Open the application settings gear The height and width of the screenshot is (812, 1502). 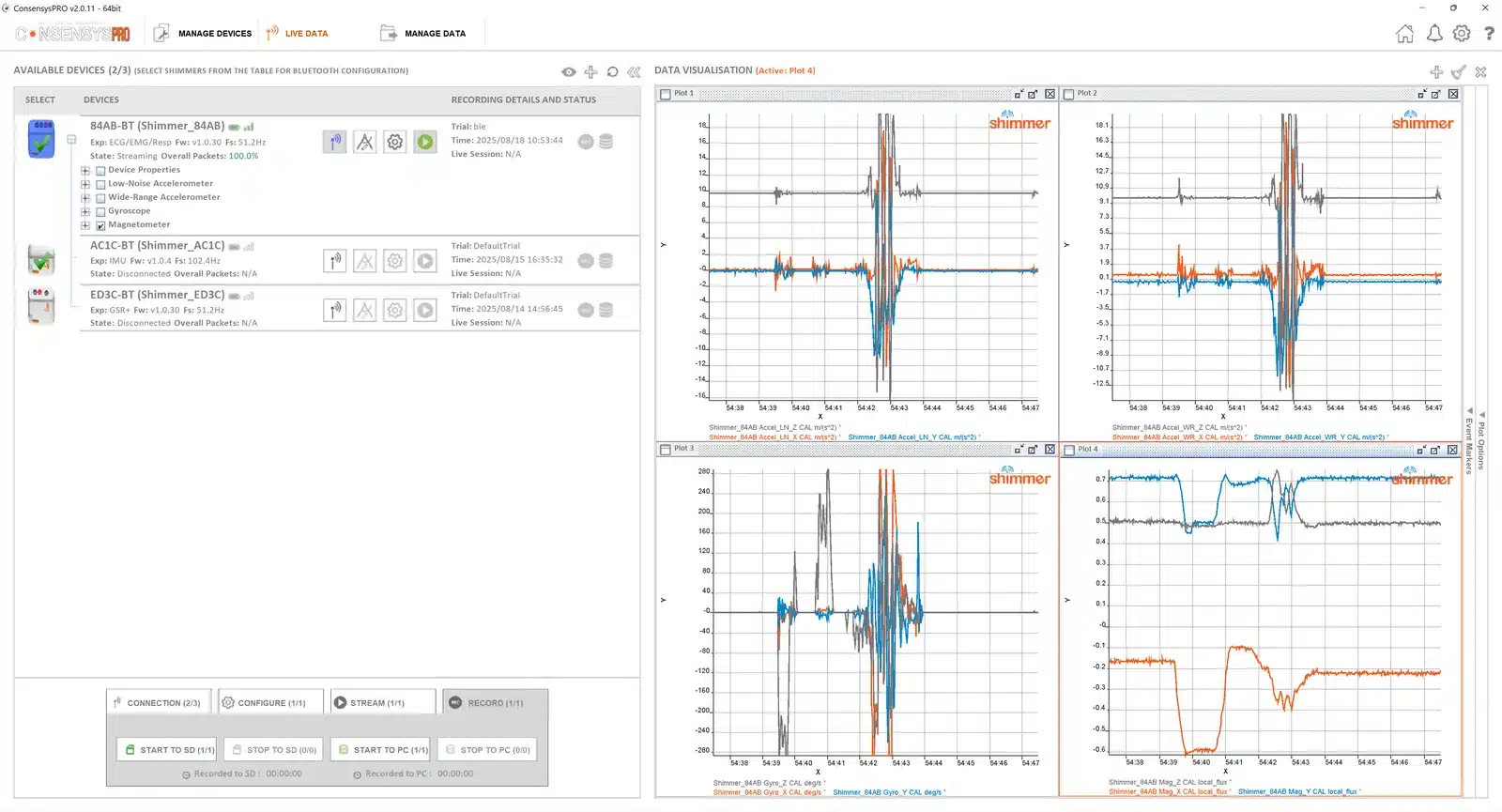tap(1462, 34)
